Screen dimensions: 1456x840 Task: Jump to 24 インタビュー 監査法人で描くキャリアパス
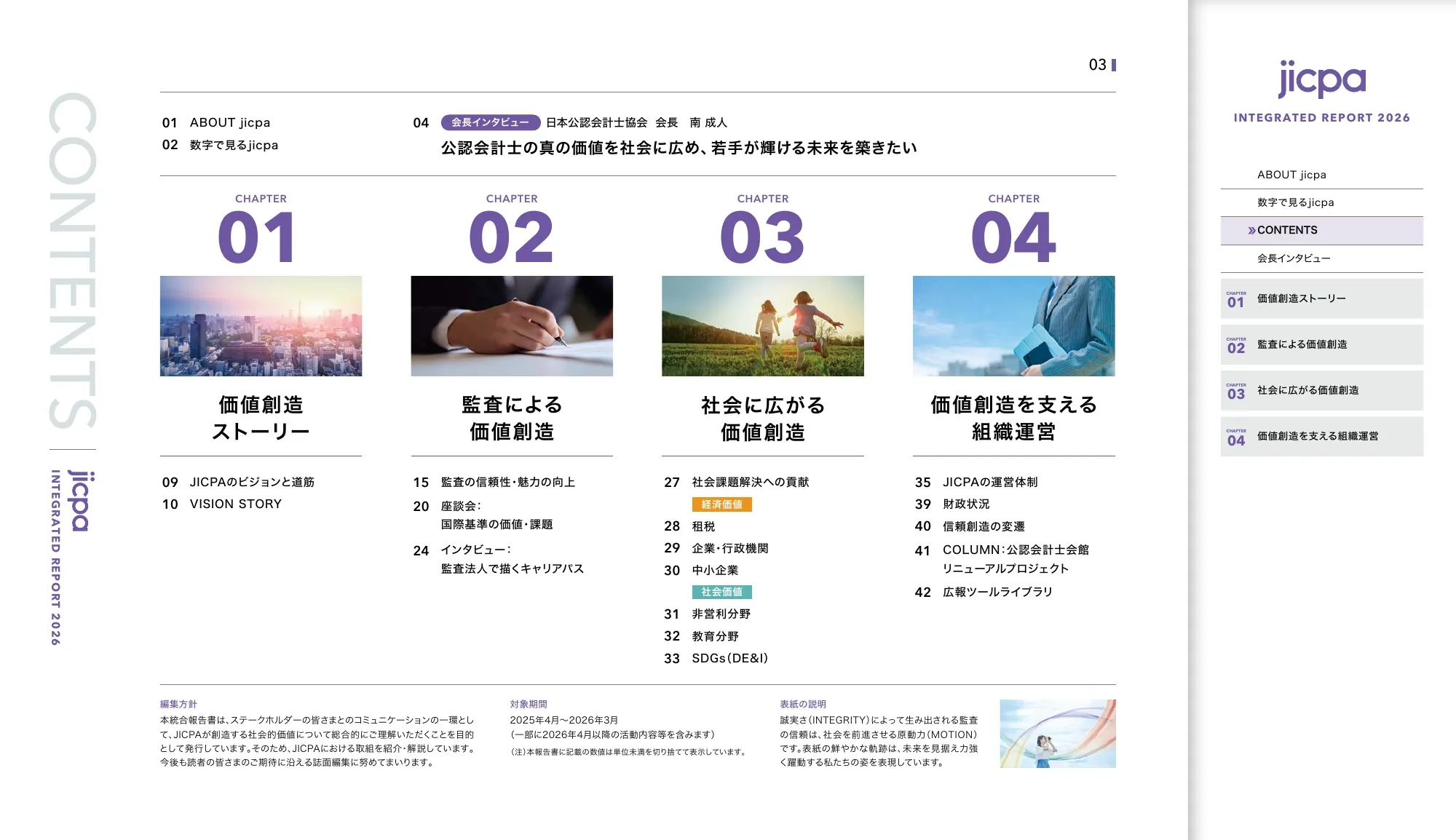tap(499, 559)
